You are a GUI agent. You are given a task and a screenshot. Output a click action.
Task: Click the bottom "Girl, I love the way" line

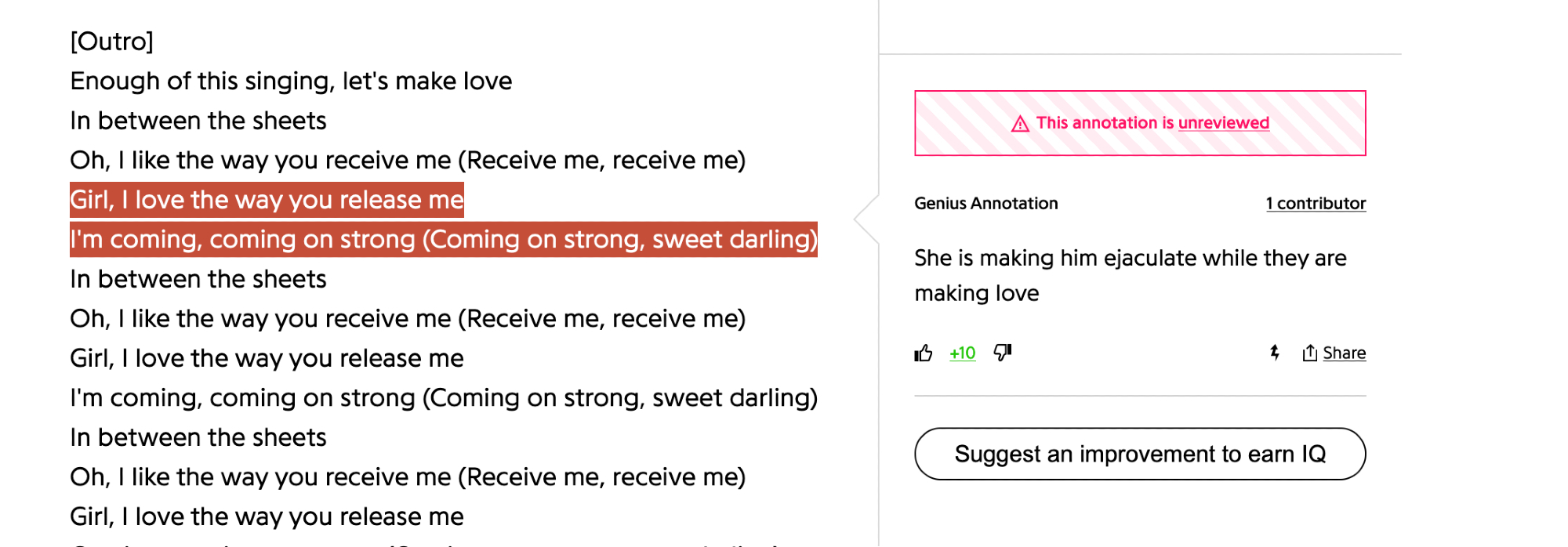(267, 516)
